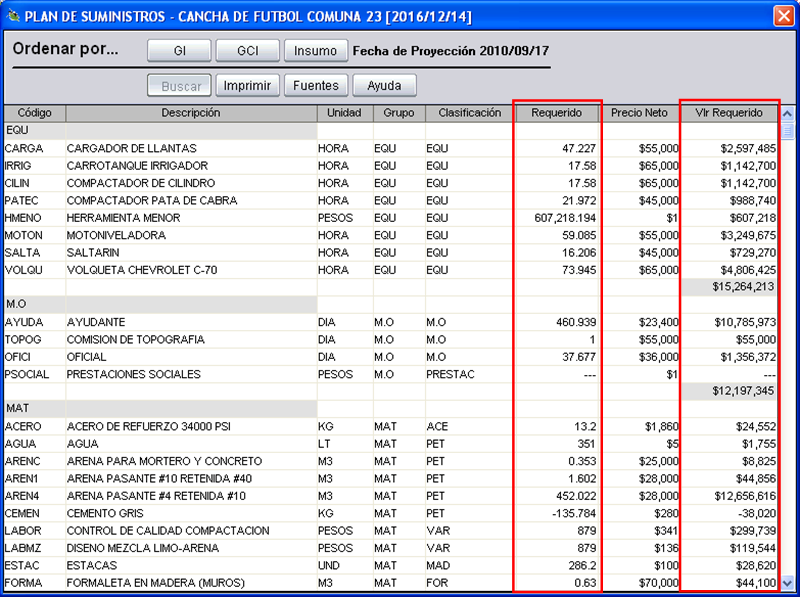Click the $10,785,973 vlr requerido value
The height and width of the screenshot is (597, 800).
click(745, 322)
